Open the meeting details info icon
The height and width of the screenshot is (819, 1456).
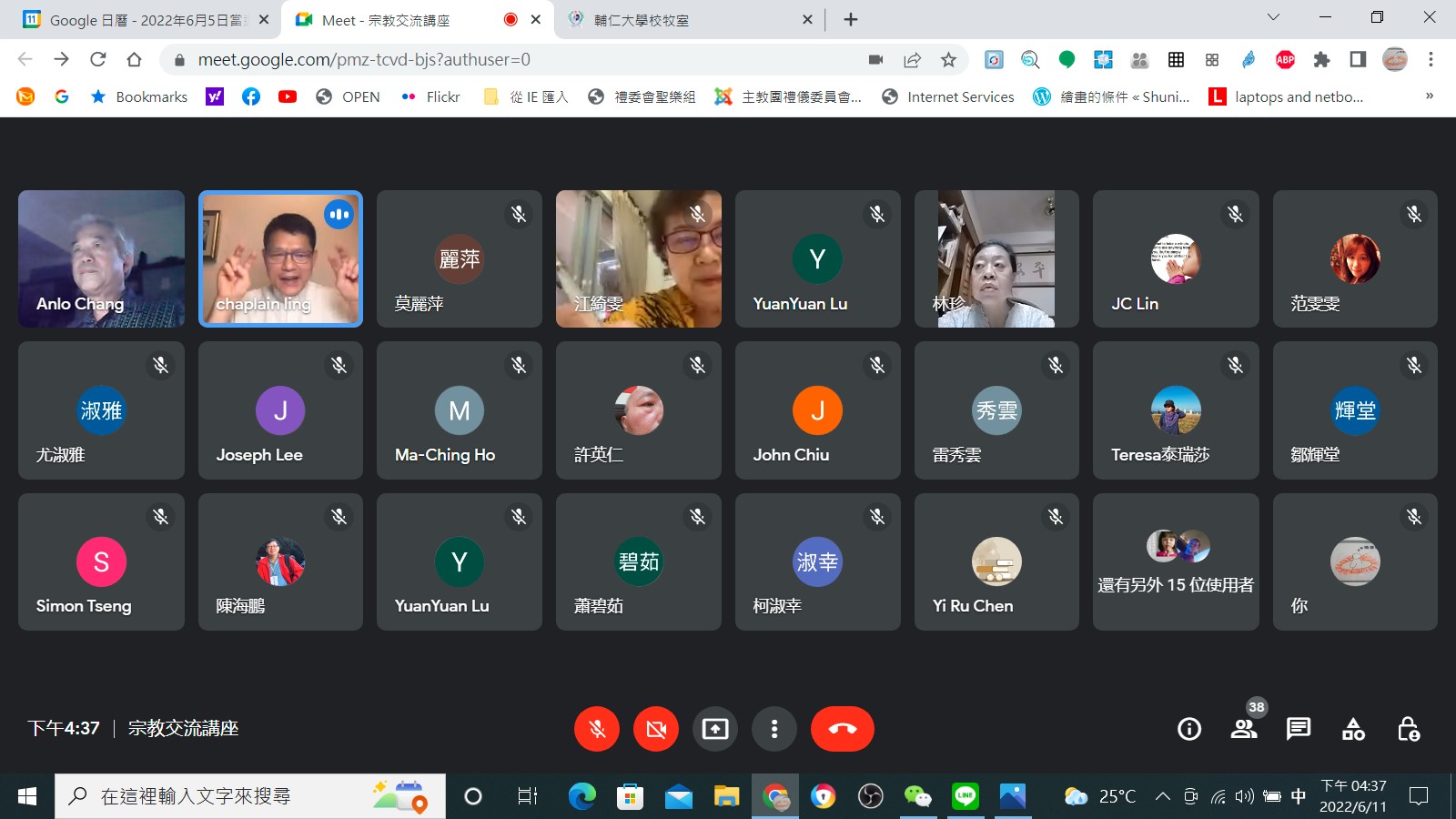tap(1188, 729)
